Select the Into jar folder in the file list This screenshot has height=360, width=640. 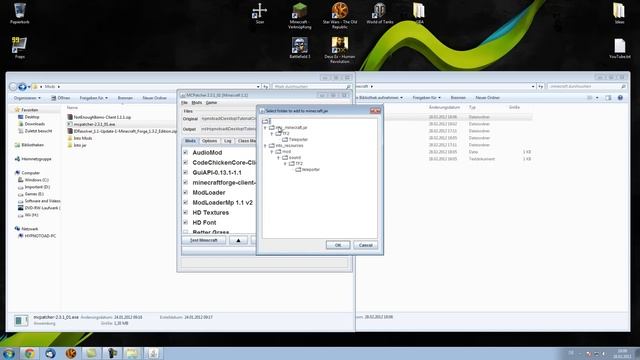(x=77, y=145)
